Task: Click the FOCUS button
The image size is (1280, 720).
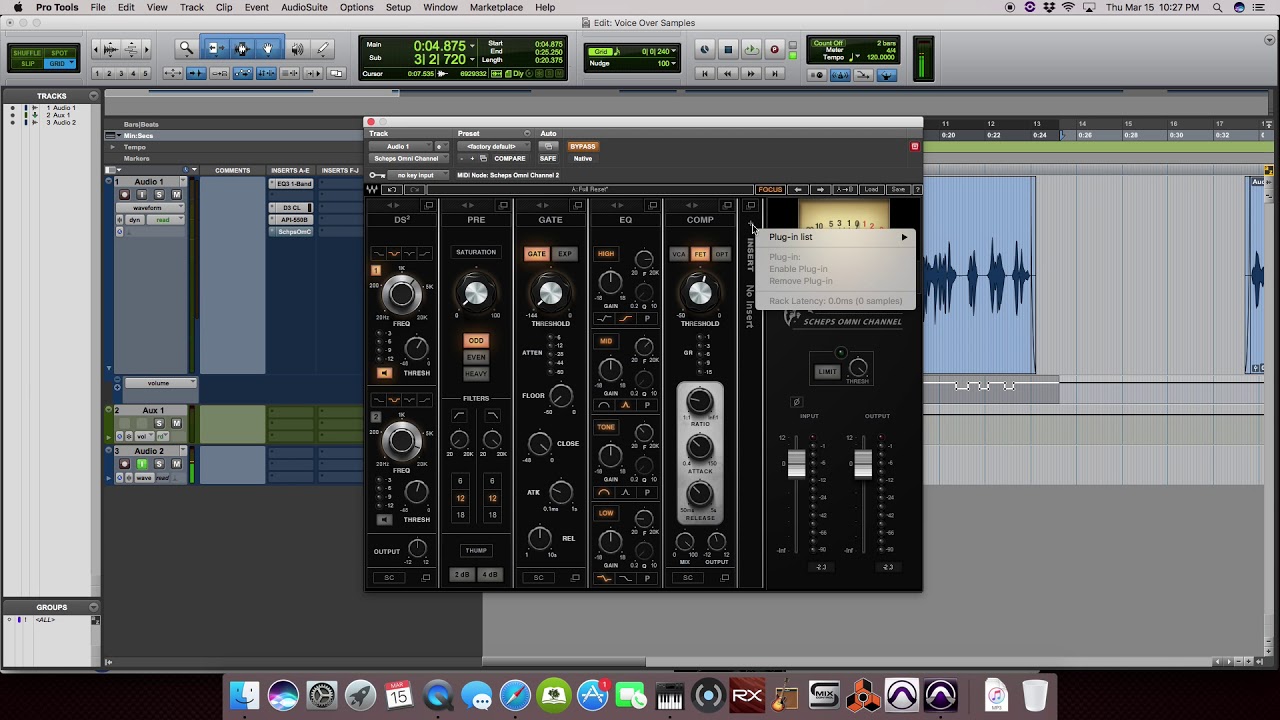Action: pos(770,190)
